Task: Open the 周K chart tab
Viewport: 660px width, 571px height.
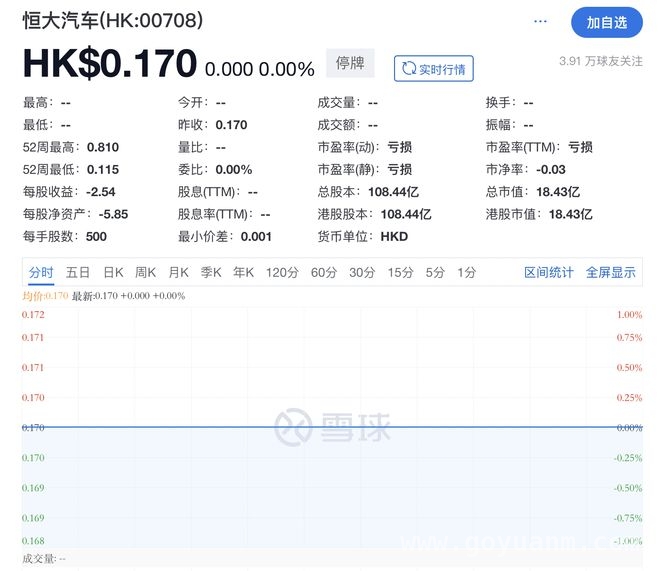Action: point(145,273)
